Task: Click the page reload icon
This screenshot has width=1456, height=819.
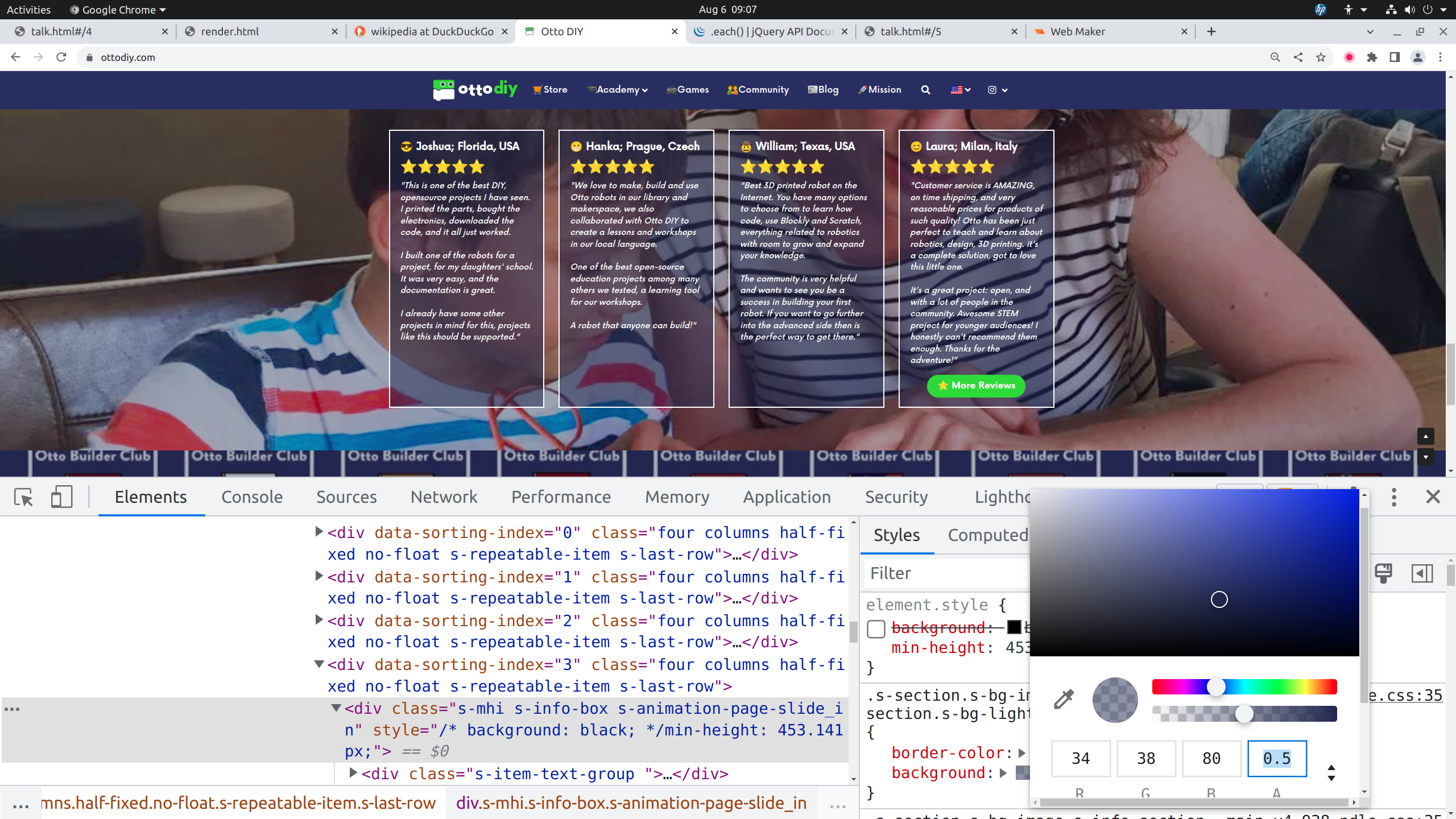Action: coord(61,57)
